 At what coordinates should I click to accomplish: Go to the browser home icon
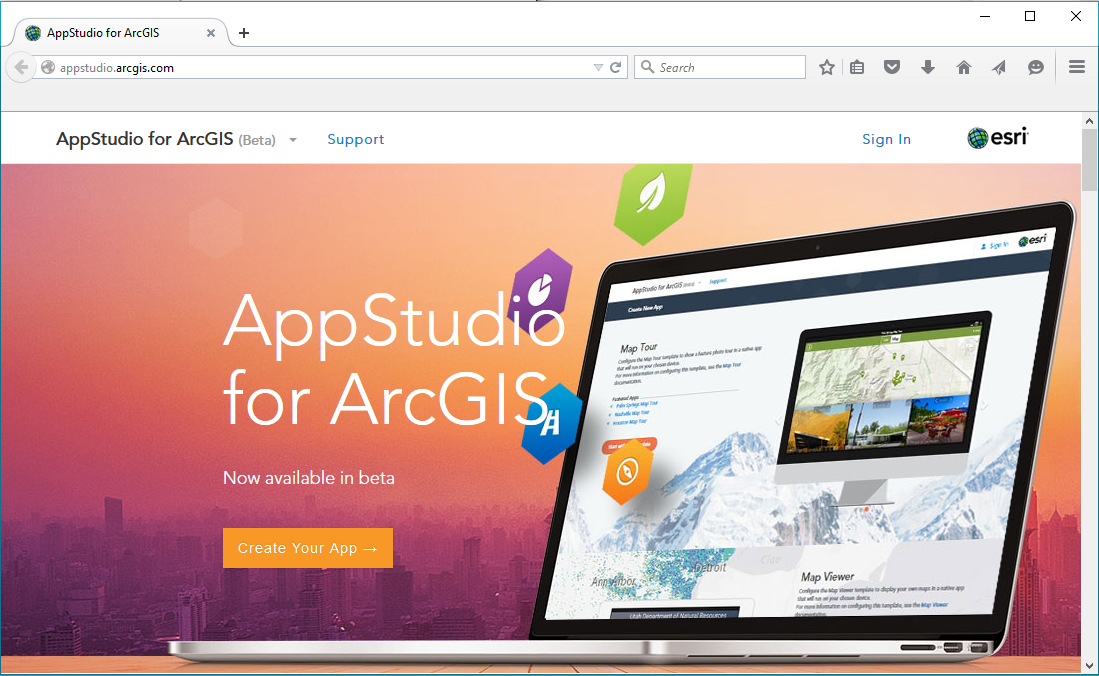click(x=964, y=67)
